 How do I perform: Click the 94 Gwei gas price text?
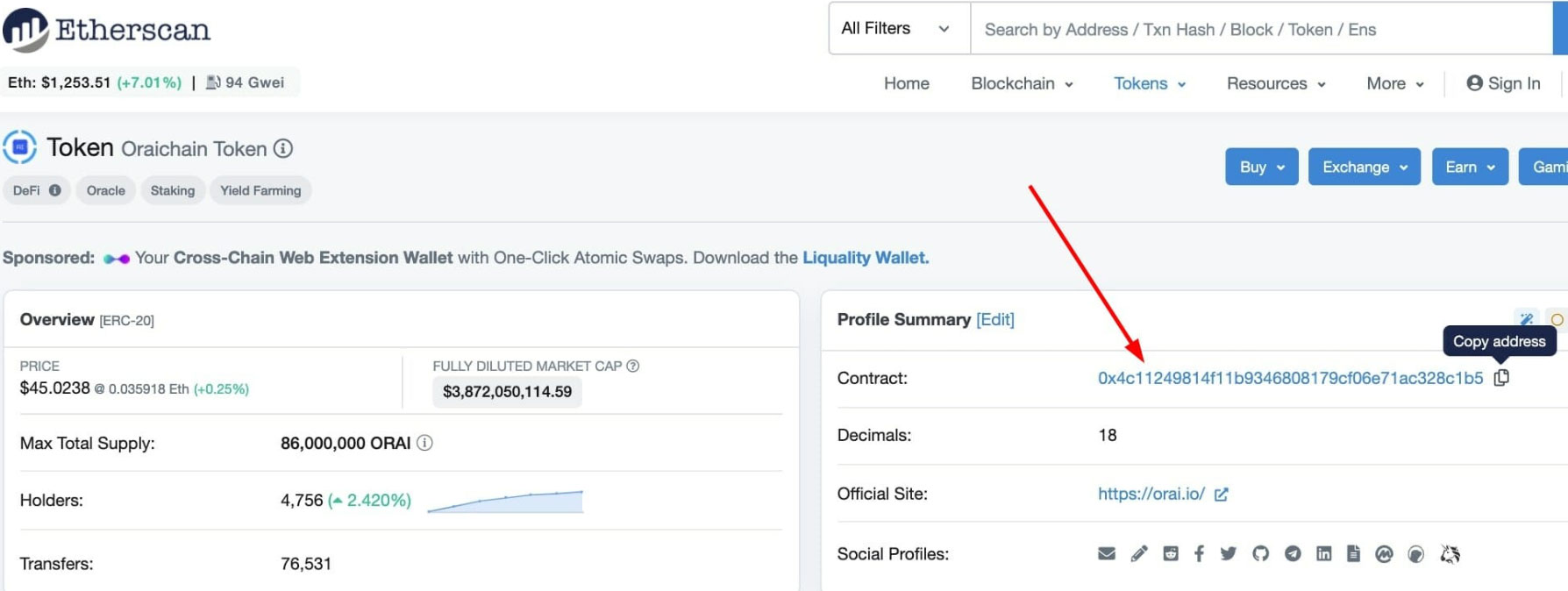(254, 82)
